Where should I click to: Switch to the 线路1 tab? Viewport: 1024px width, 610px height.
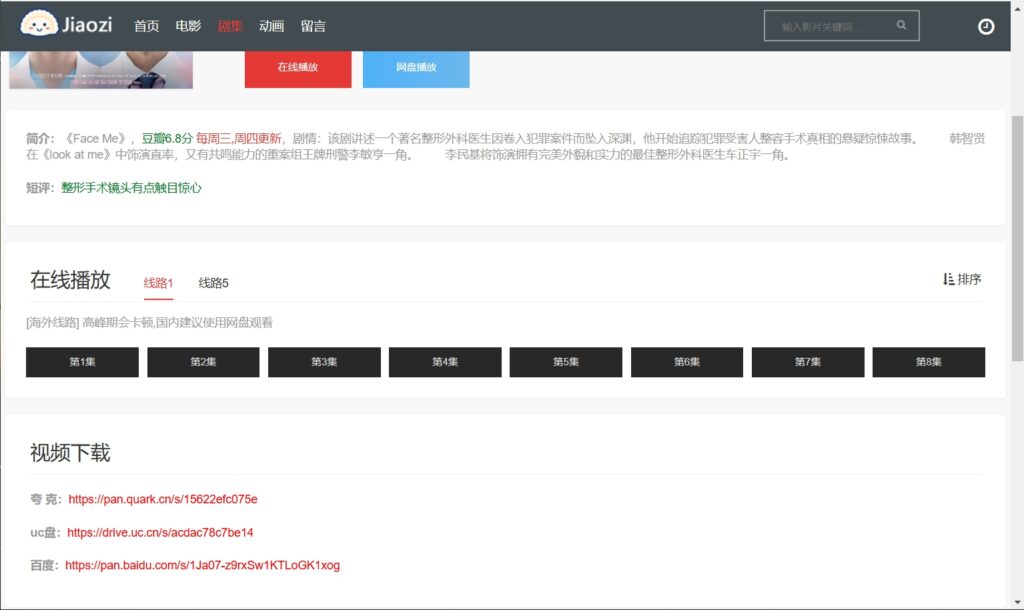(158, 283)
